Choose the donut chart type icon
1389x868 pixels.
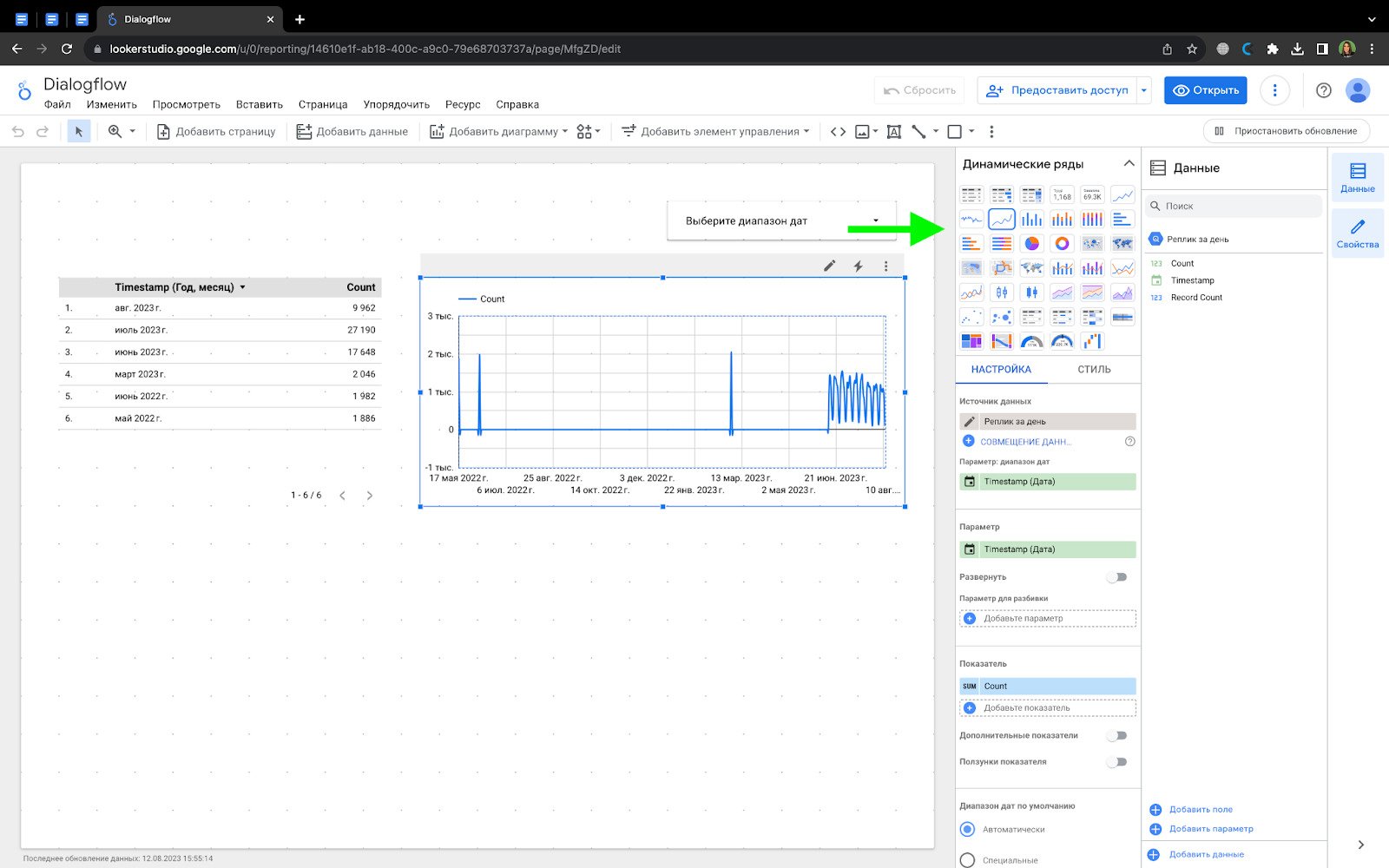click(x=1062, y=244)
